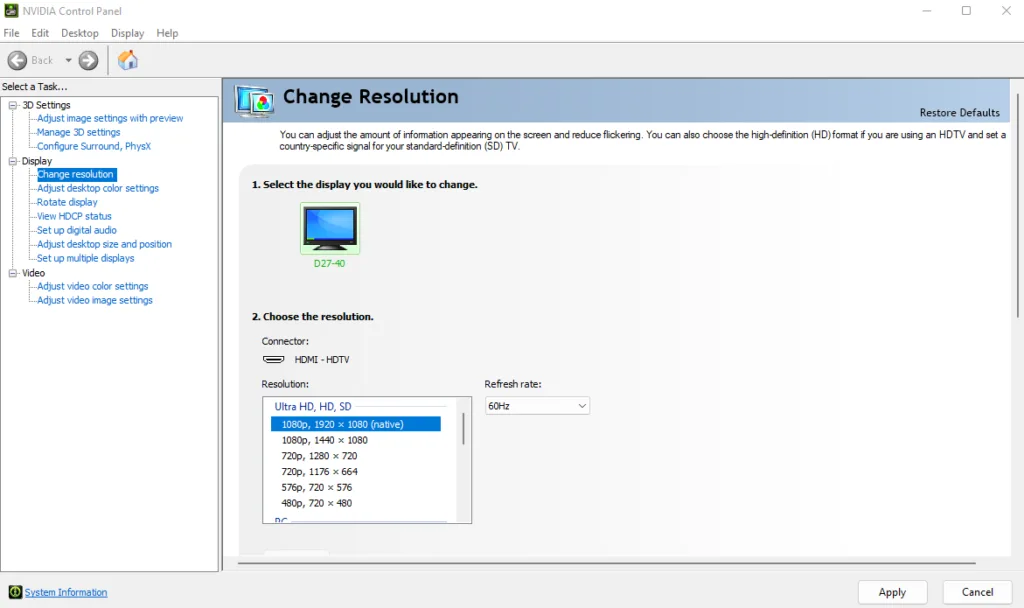Click the main panel horizontal scrollbar

click(607, 562)
